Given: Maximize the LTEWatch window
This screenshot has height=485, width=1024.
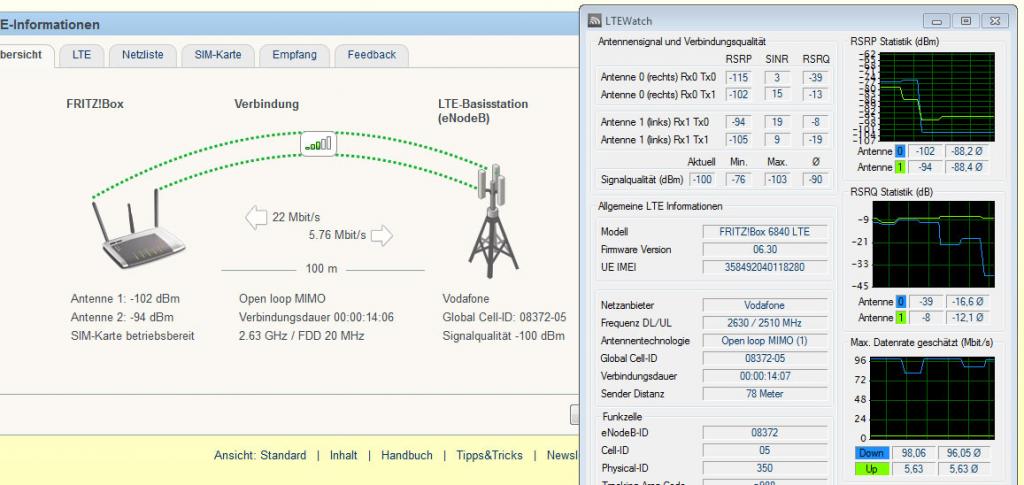Looking at the screenshot, I should [966, 21].
